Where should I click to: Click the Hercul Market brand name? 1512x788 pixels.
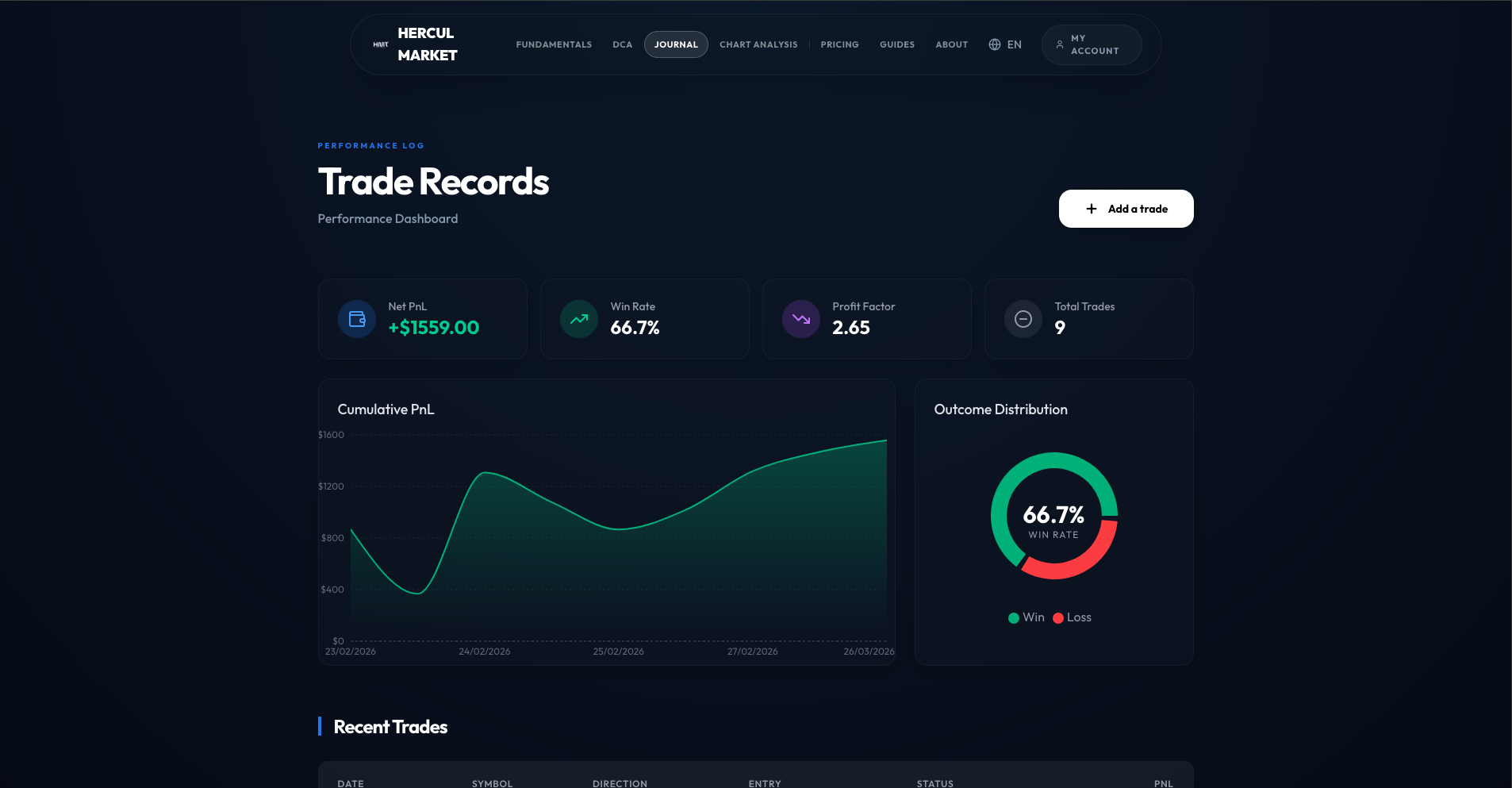click(428, 44)
